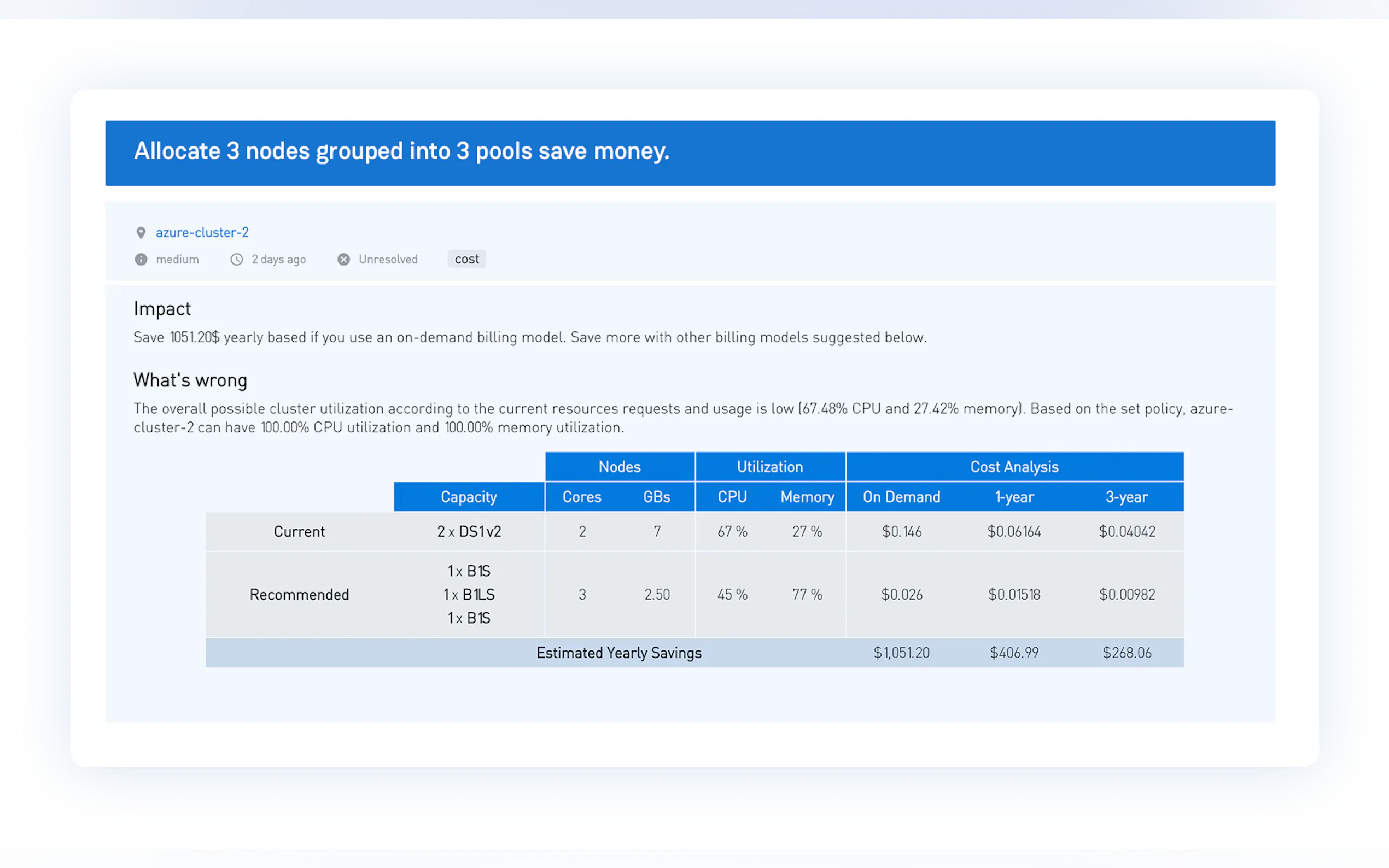Click the Capacity column header
The image size is (1389, 868).
pos(469,496)
